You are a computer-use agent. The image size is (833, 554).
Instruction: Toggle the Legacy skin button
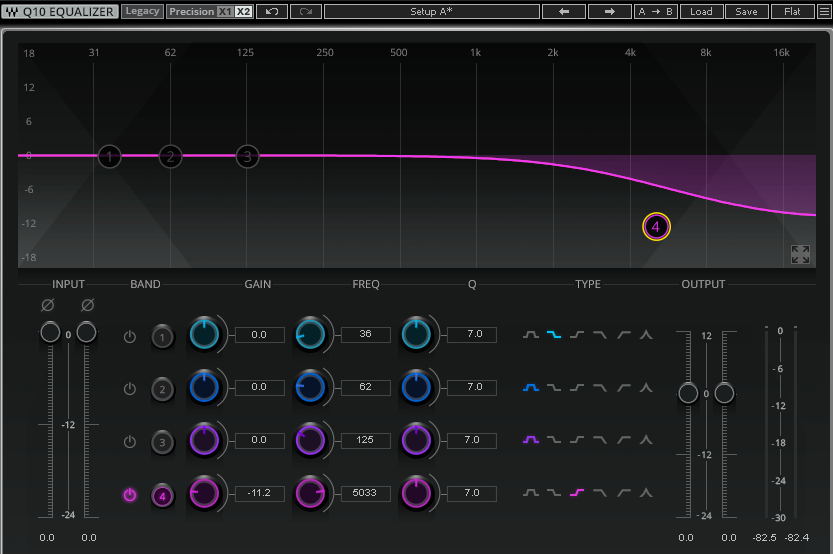pyautogui.click(x=142, y=11)
